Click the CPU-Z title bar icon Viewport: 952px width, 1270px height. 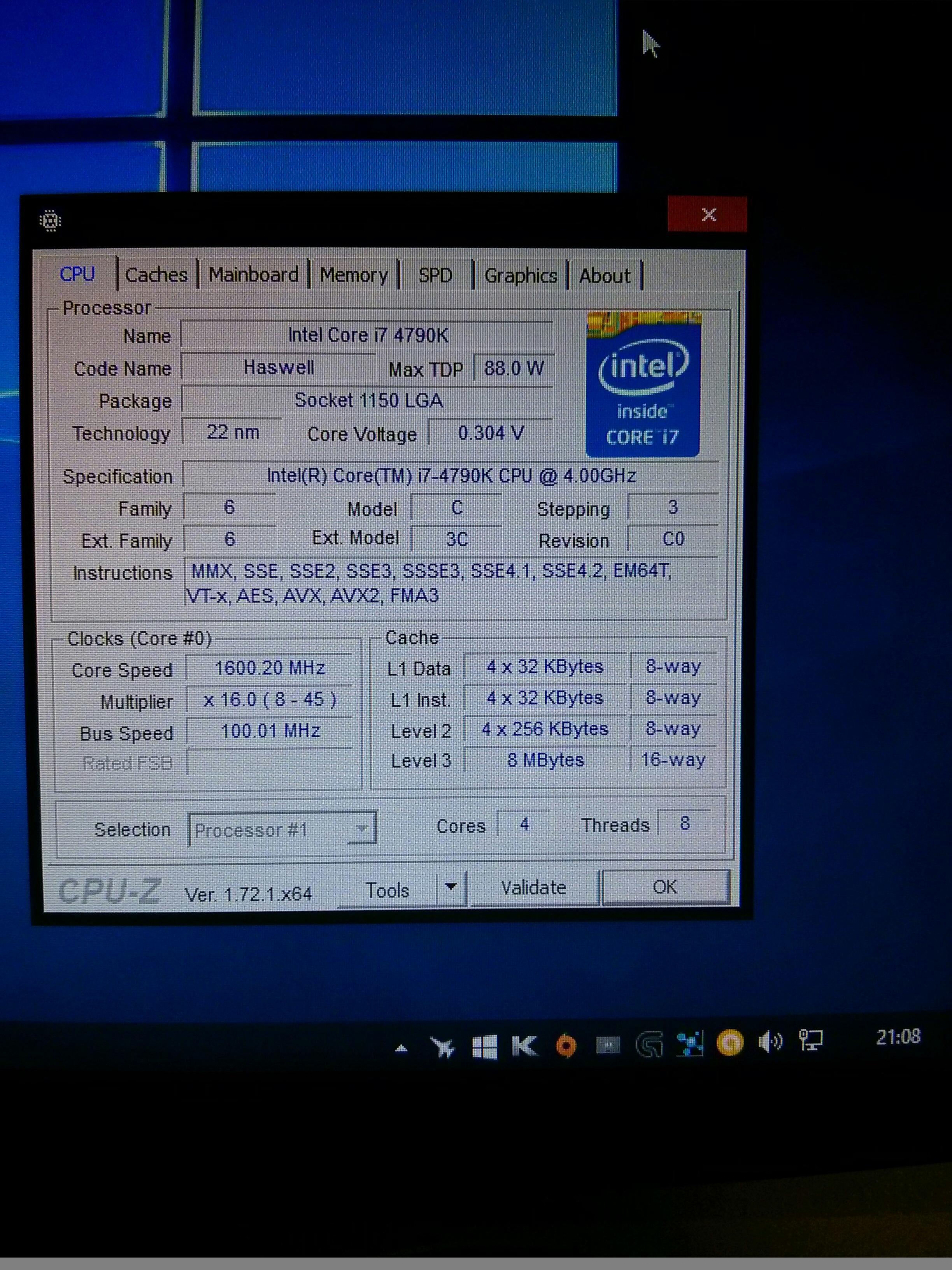51,220
